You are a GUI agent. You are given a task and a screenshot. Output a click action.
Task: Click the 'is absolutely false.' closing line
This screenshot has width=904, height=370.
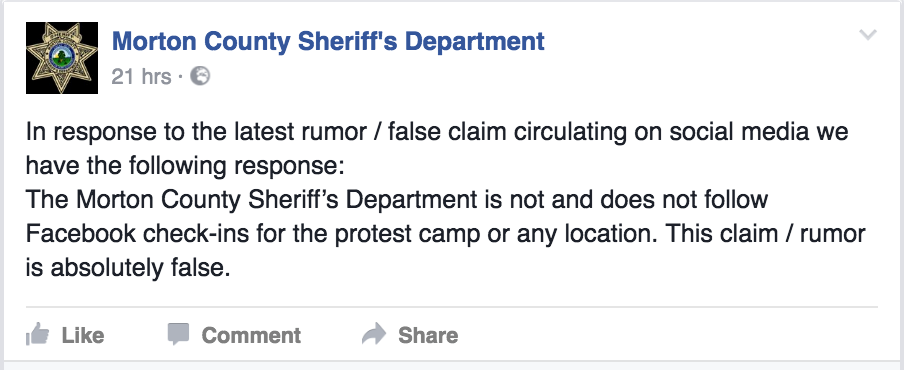pos(128,268)
